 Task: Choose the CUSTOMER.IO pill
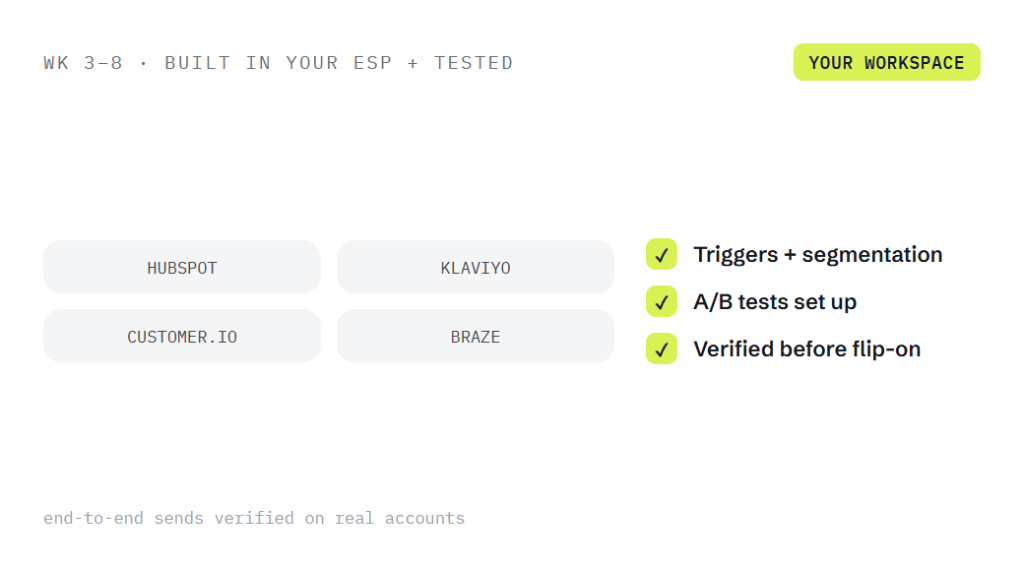(182, 336)
